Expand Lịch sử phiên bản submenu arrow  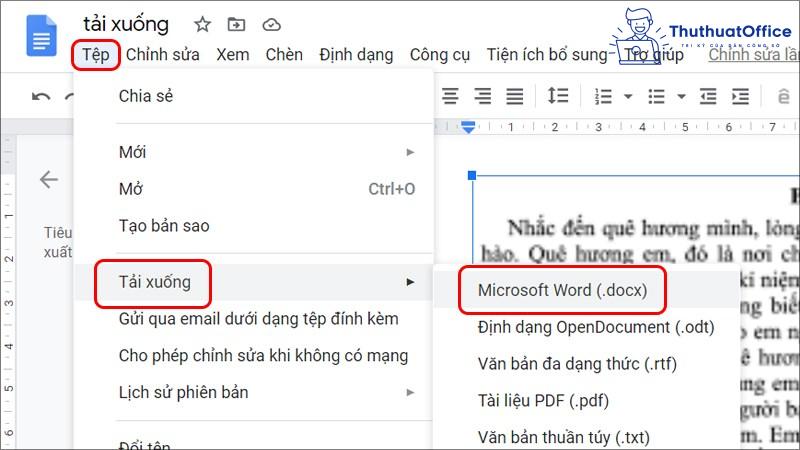pyautogui.click(x=410, y=392)
